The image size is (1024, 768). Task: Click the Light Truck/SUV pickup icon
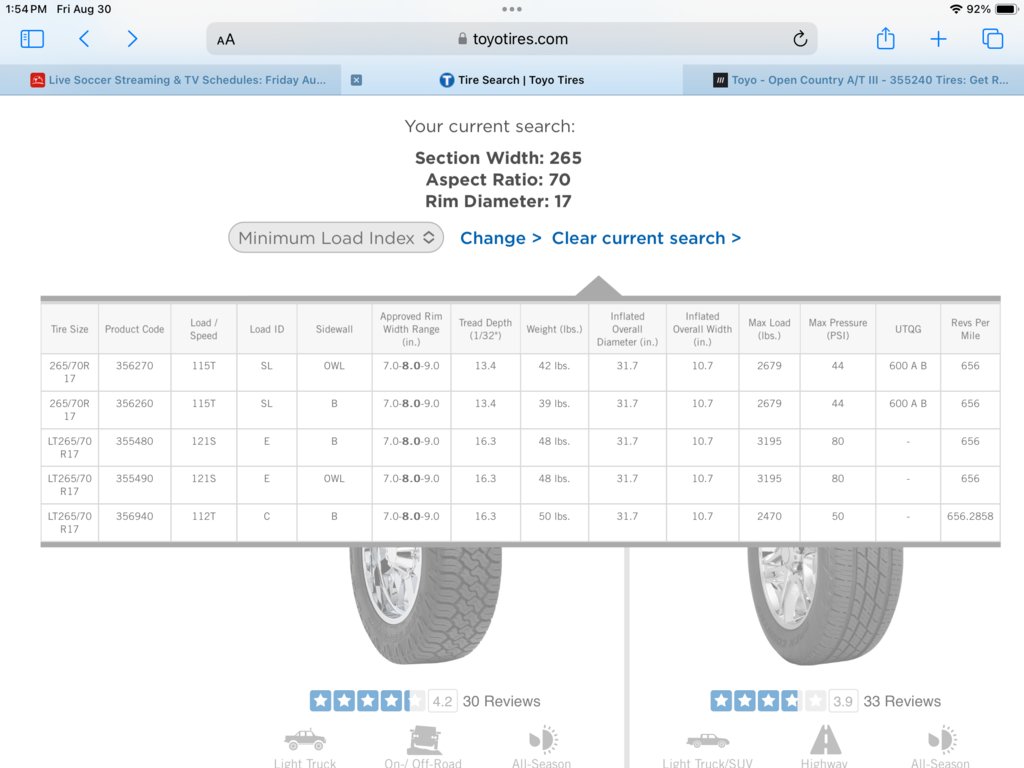[x=707, y=741]
